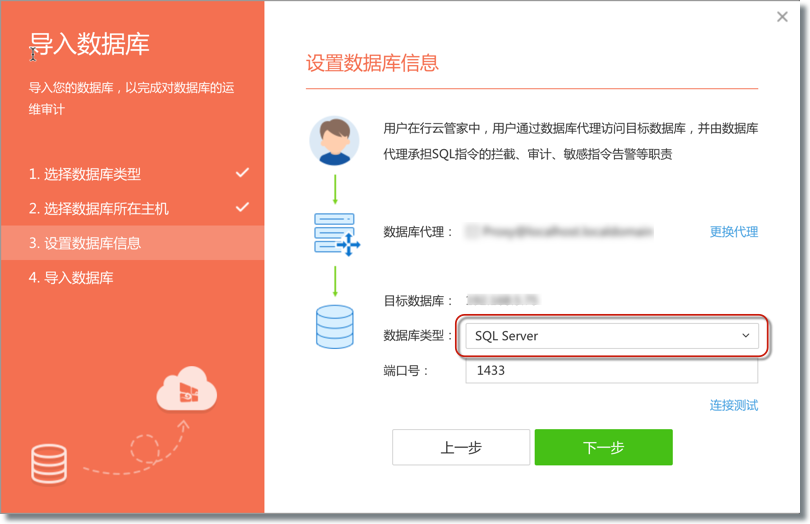The height and width of the screenshot is (524, 810).
Task: Click checkmark next to 选择数据库类型
Action: 242,173
